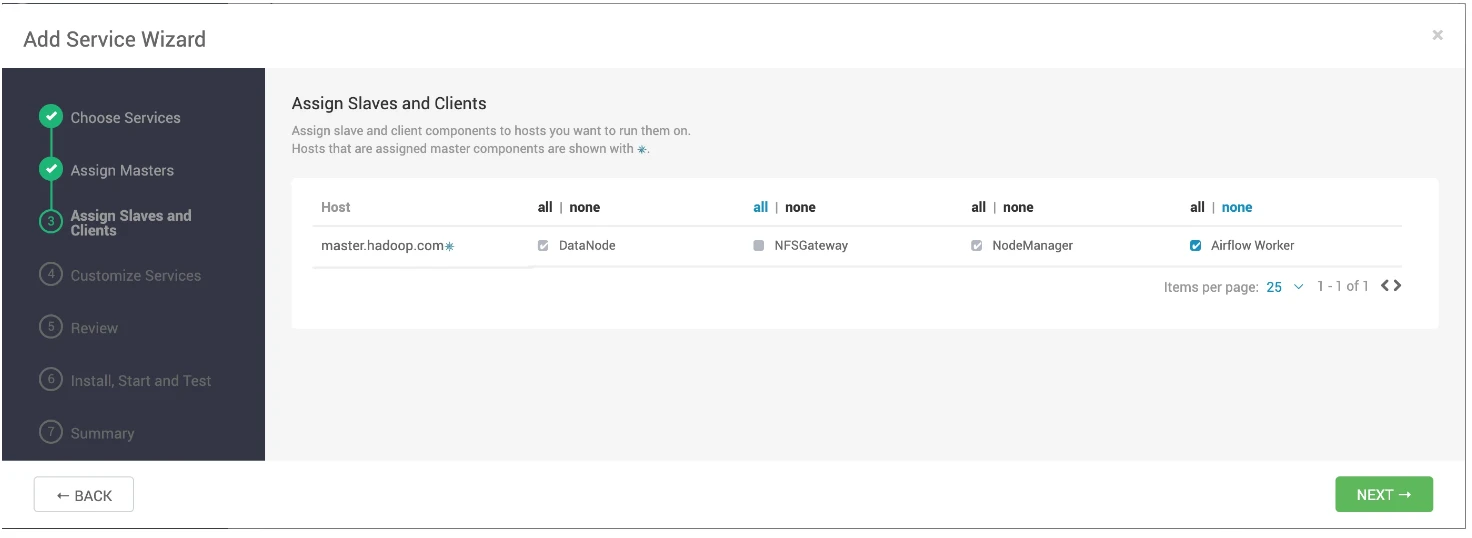This screenshot has width=1472, height=538.
Task: Uncheck the Airflow Worker checkbox
Action: click(1195, 245)
